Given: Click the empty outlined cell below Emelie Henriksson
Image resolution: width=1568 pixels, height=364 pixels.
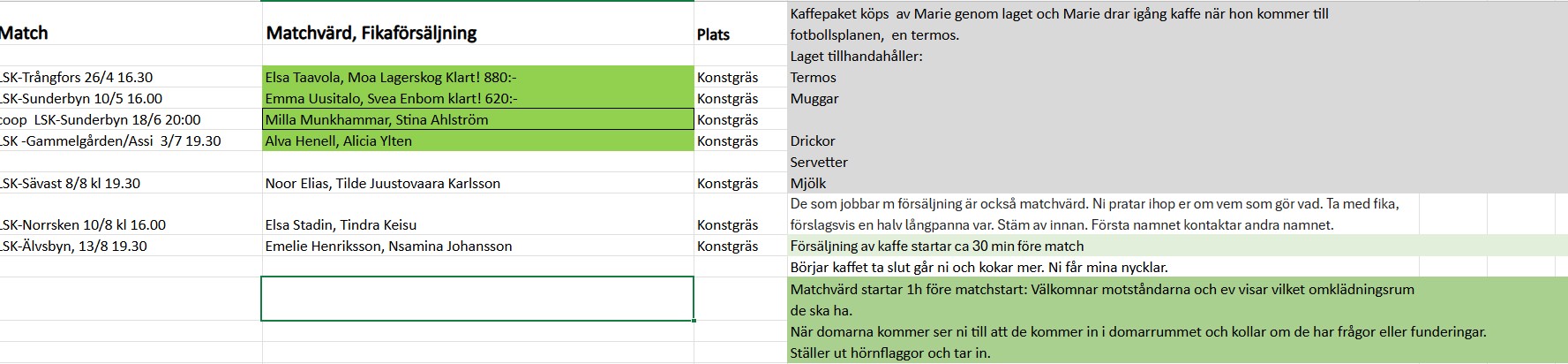Looking at the screenshot, I should (x=477, y=299).
